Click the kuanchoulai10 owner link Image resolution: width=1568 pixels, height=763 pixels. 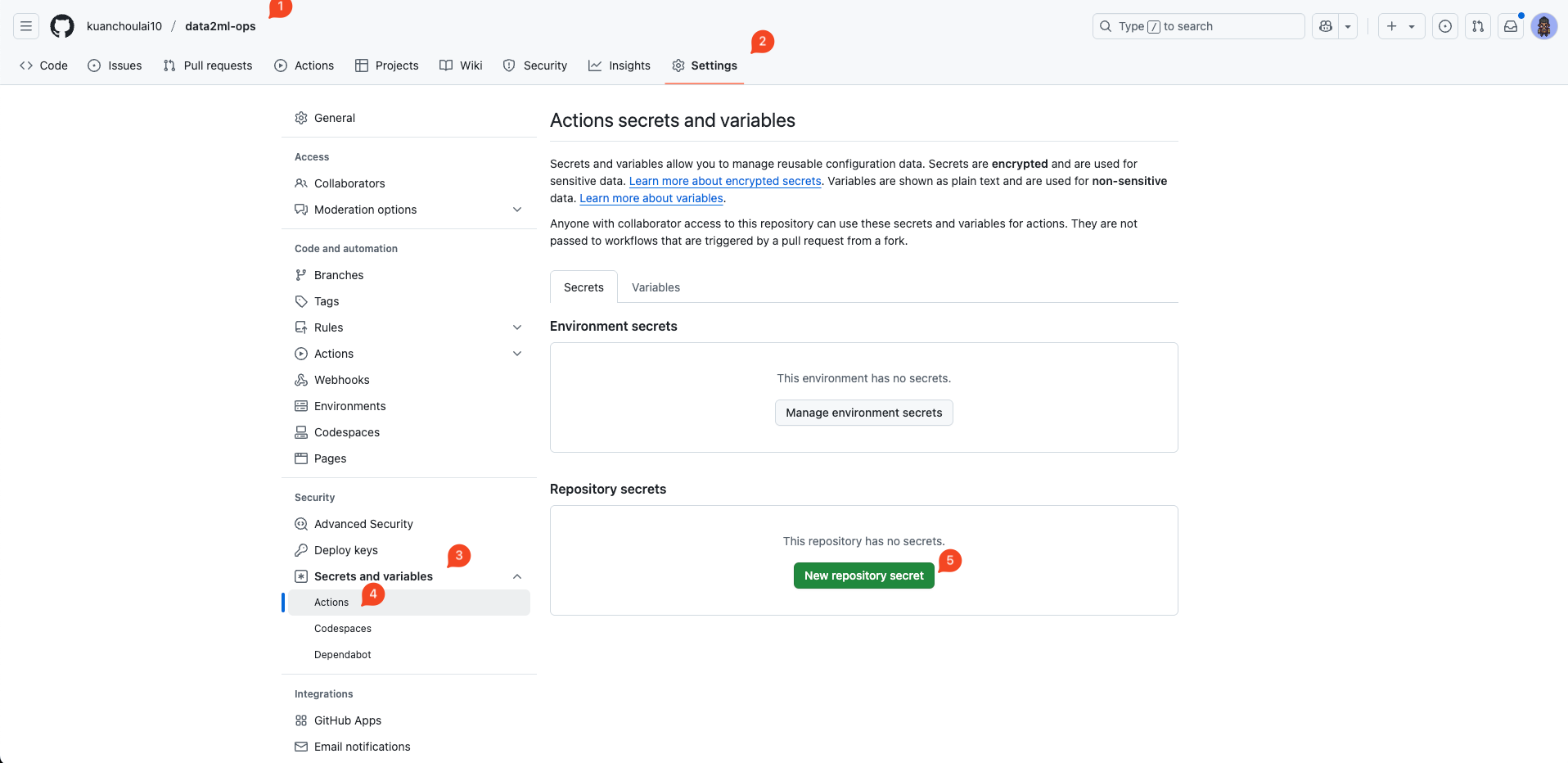pyautogui.click(x=124, y=26)
